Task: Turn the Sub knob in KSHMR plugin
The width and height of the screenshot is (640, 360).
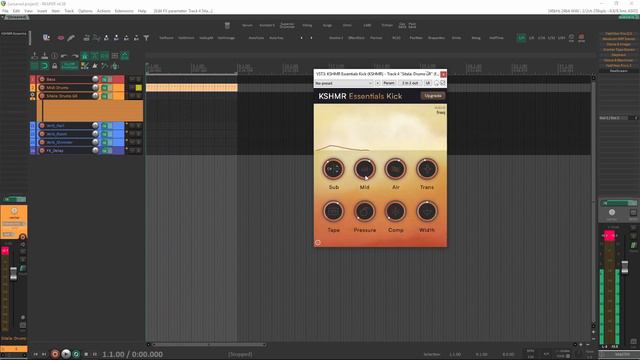Action: tap(333, 169)
